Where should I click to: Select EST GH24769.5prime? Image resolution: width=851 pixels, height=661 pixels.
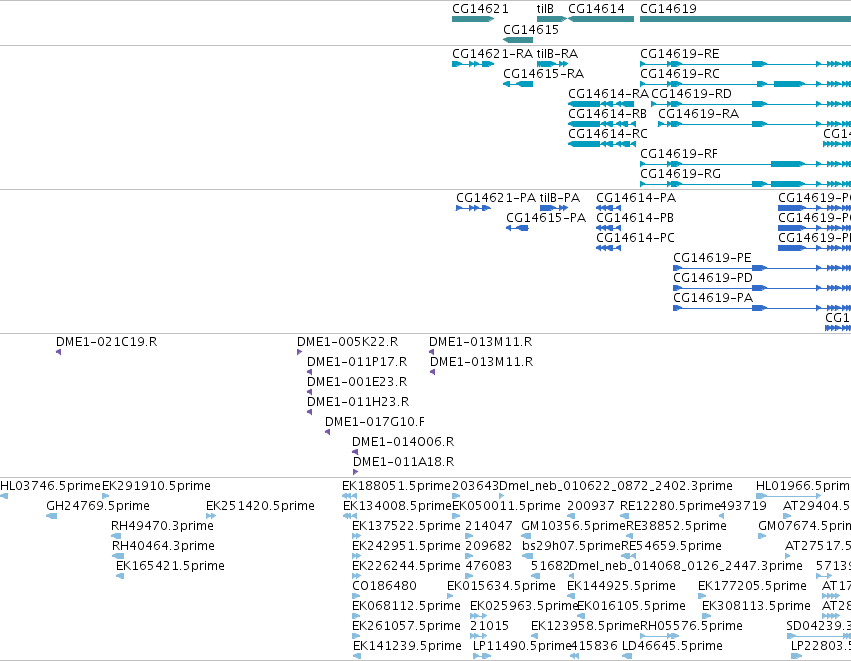[x=98, y=506]
